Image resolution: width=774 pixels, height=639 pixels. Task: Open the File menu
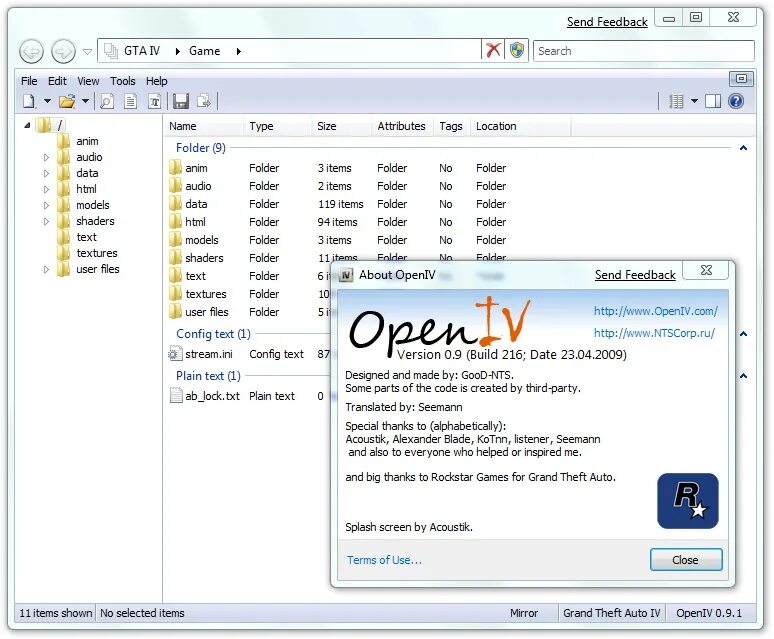tap(29, 81)
